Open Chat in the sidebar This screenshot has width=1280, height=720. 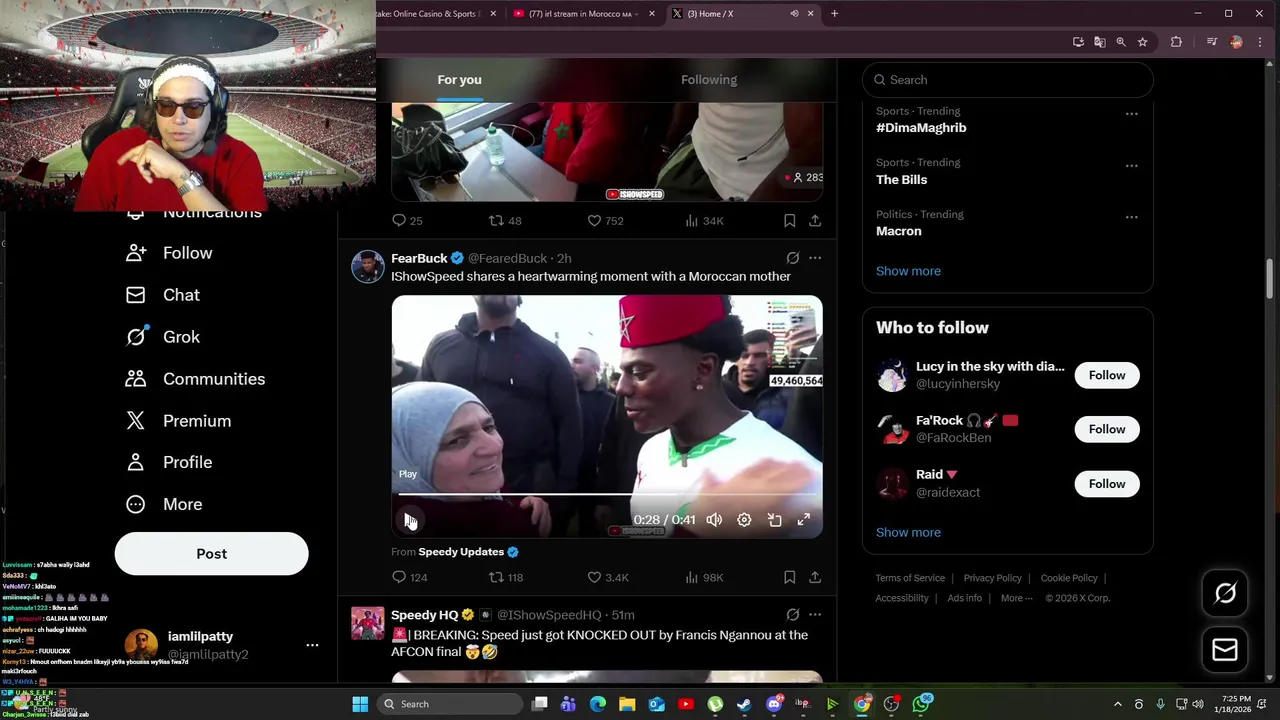pyautogui.click(x=163, y=295)
